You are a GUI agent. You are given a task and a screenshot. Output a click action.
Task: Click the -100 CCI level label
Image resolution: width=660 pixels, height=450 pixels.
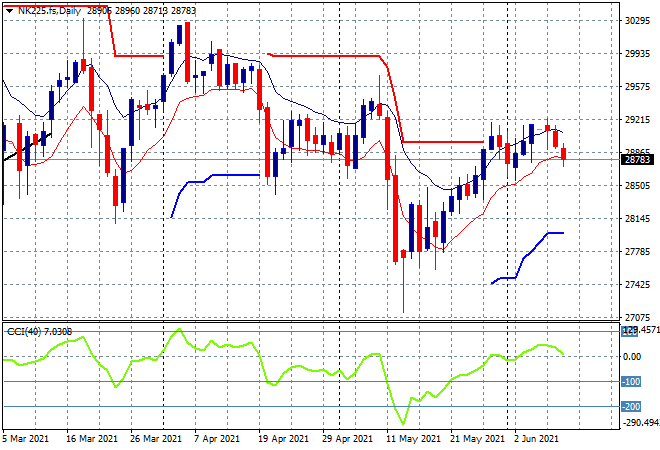pos(631,382)
